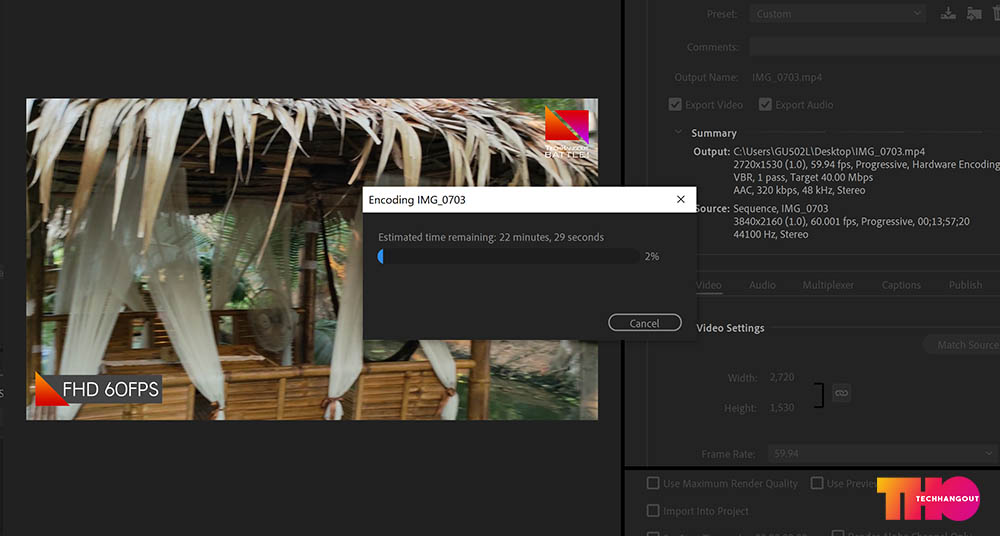Open the Publish tab

[x=965, y=285]
